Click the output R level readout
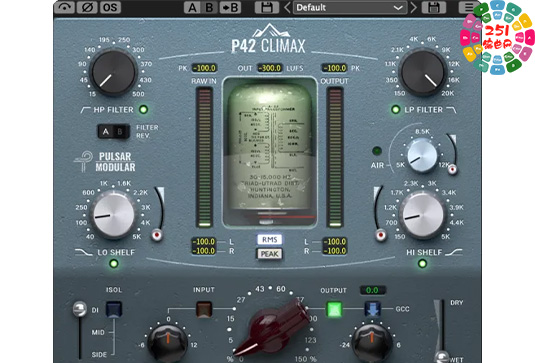 (335, 251)
